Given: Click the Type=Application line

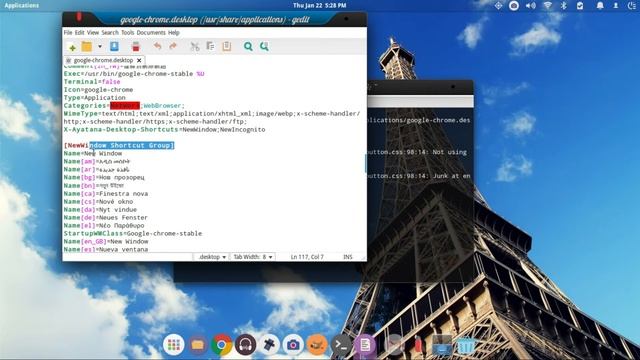Looking at the screenshot, I should [95, 98].
